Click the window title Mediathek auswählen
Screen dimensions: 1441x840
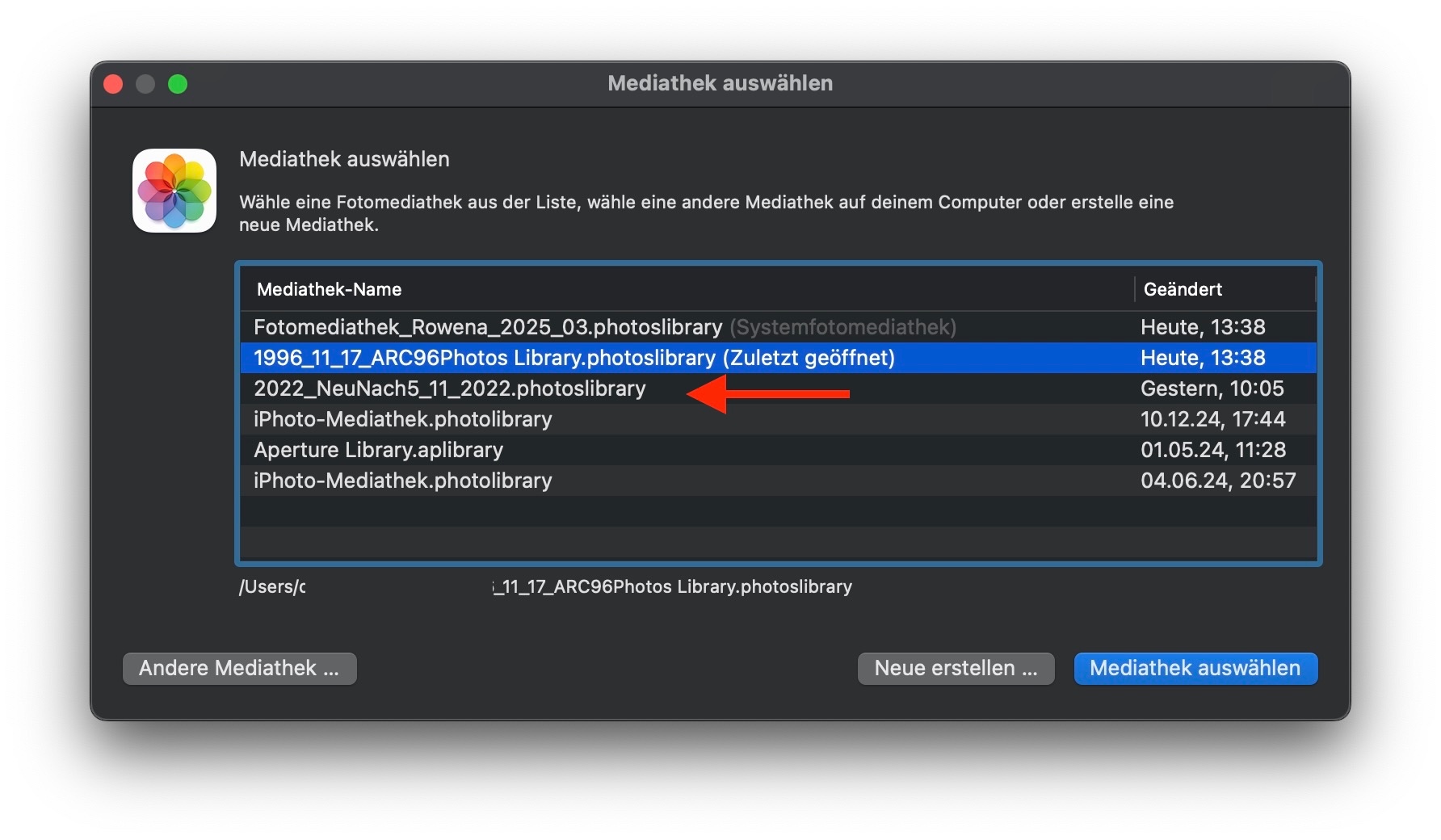pos(720,83)
